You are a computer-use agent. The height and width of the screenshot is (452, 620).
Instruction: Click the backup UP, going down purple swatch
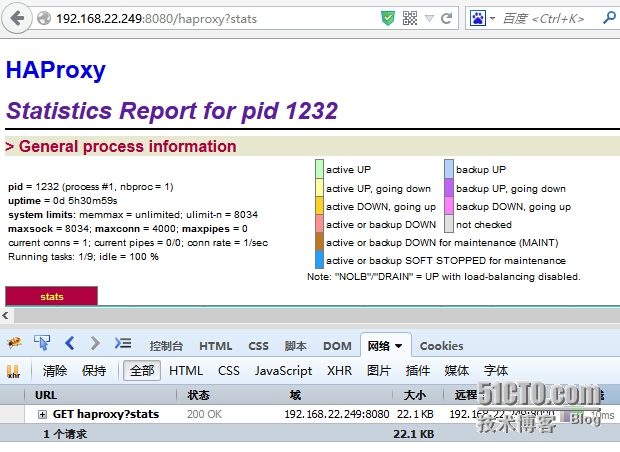(449, 187)
